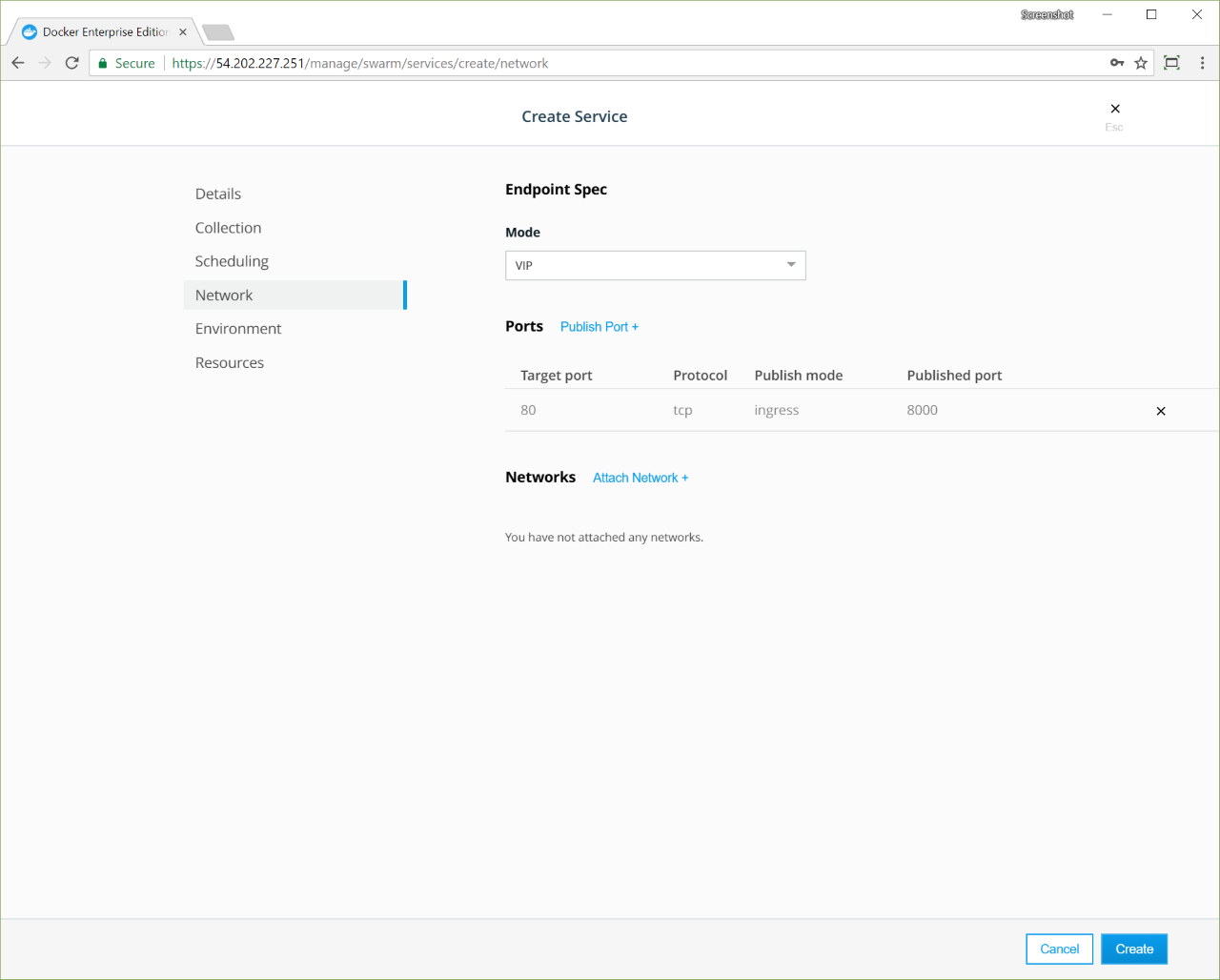Open the Resources section
The width and height of the screenshot is (1220, 980).
[x=230, y=362]
